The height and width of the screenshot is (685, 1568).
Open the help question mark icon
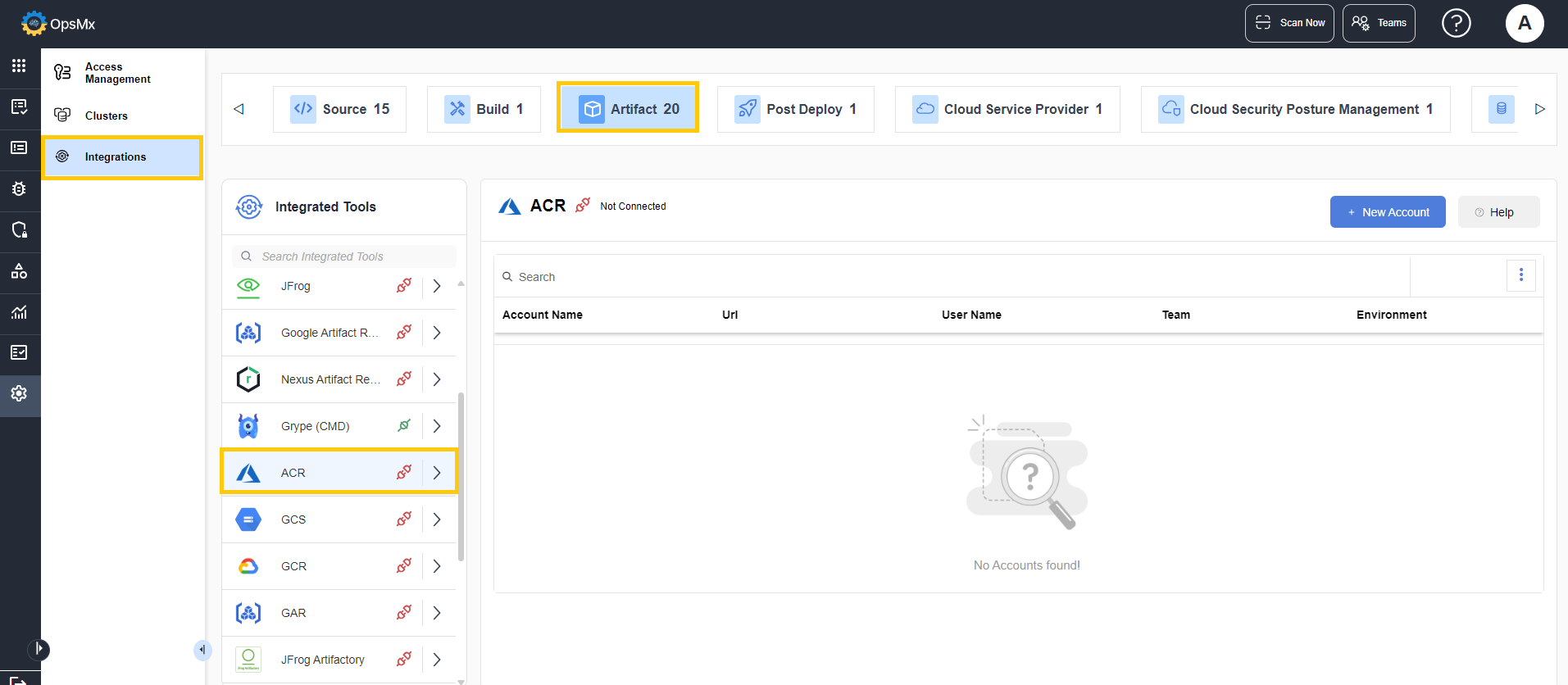click(1456, 23)
